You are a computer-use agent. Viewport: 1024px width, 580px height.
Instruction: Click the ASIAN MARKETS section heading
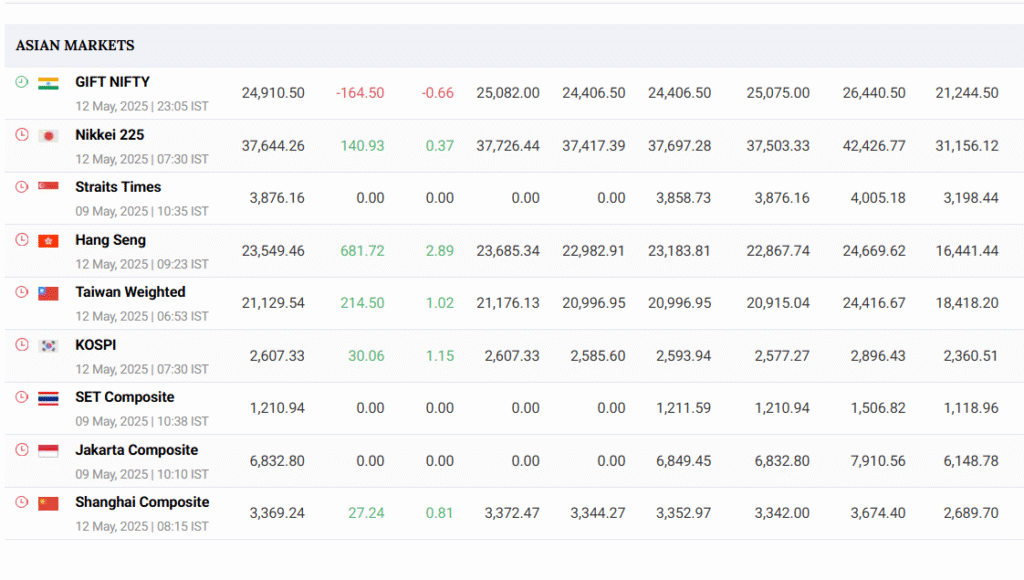pyautogui.click(x=75, y=45)
